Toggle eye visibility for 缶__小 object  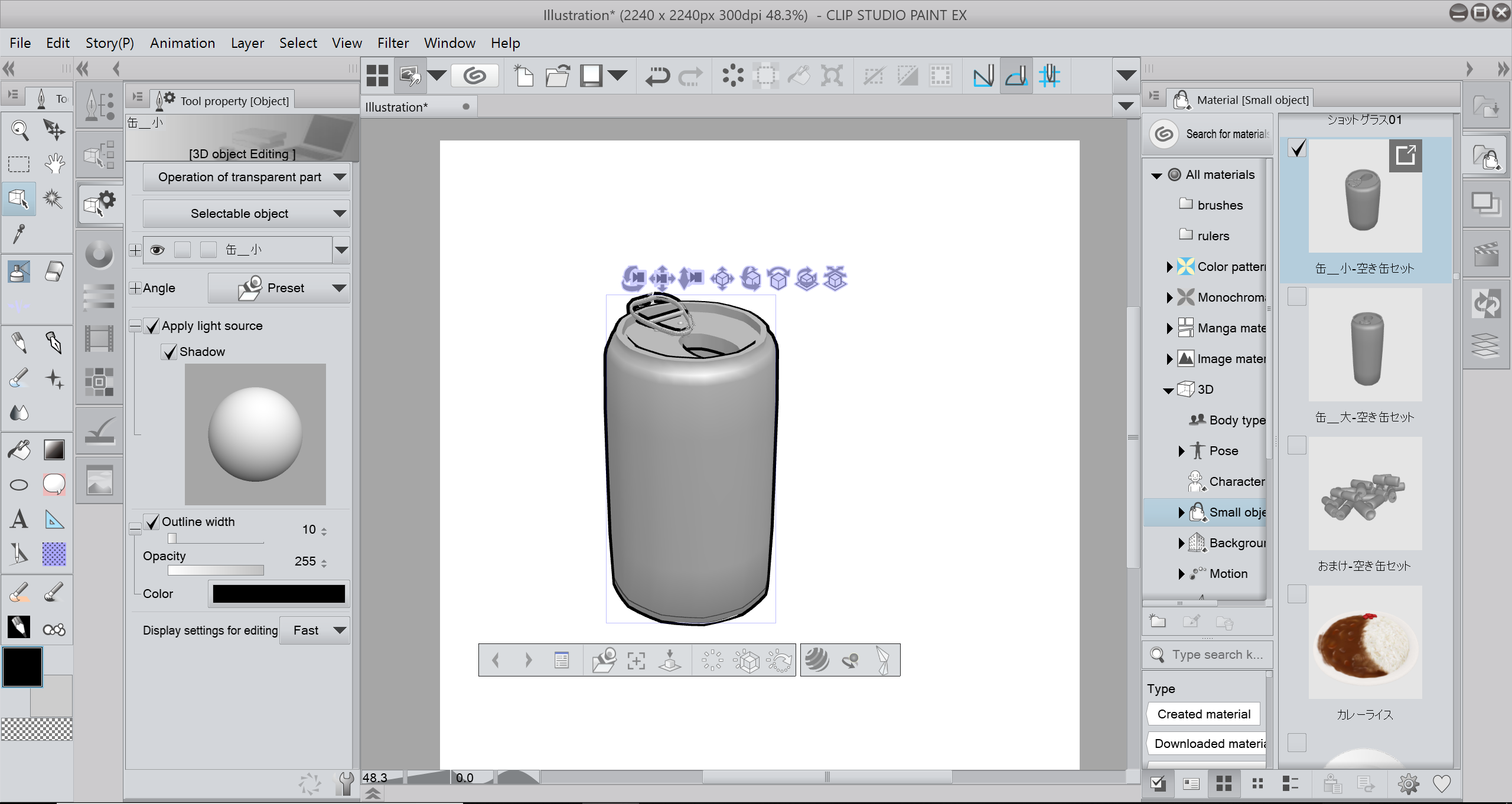click(157, 250)
